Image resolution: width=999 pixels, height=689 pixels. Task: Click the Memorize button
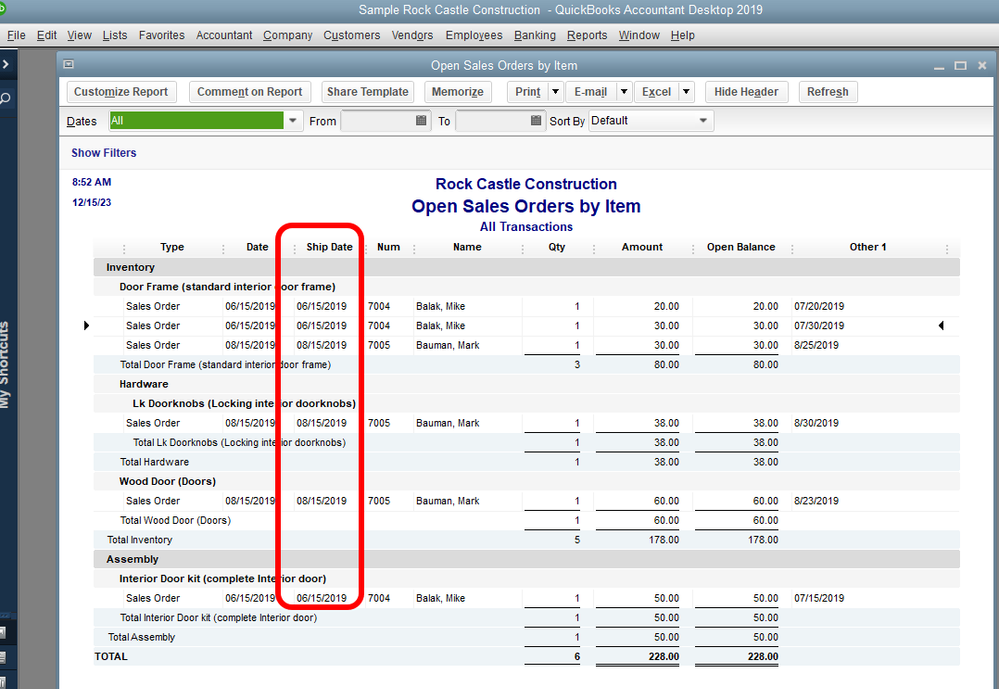click(457, 92)
